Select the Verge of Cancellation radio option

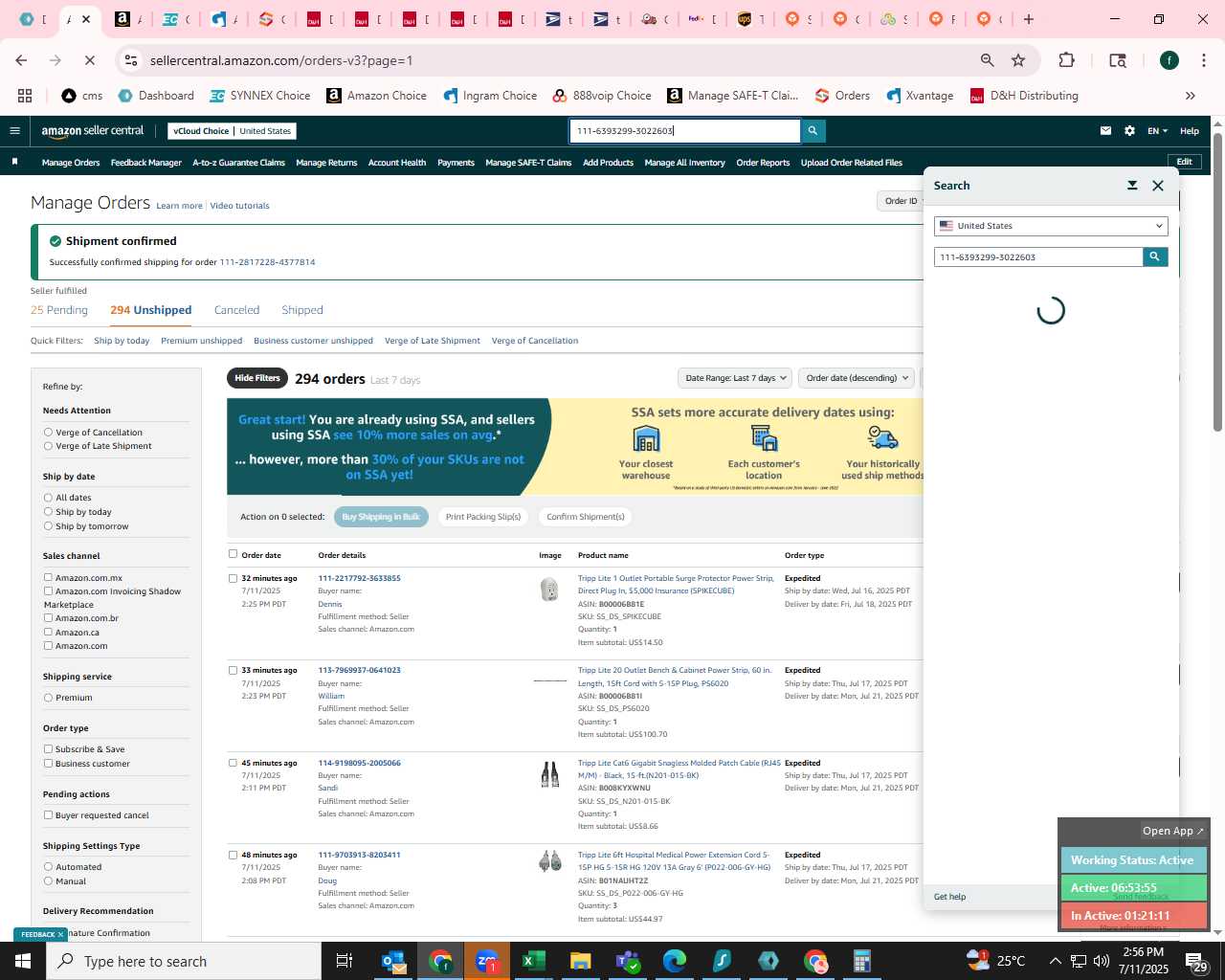click(48, 433)
